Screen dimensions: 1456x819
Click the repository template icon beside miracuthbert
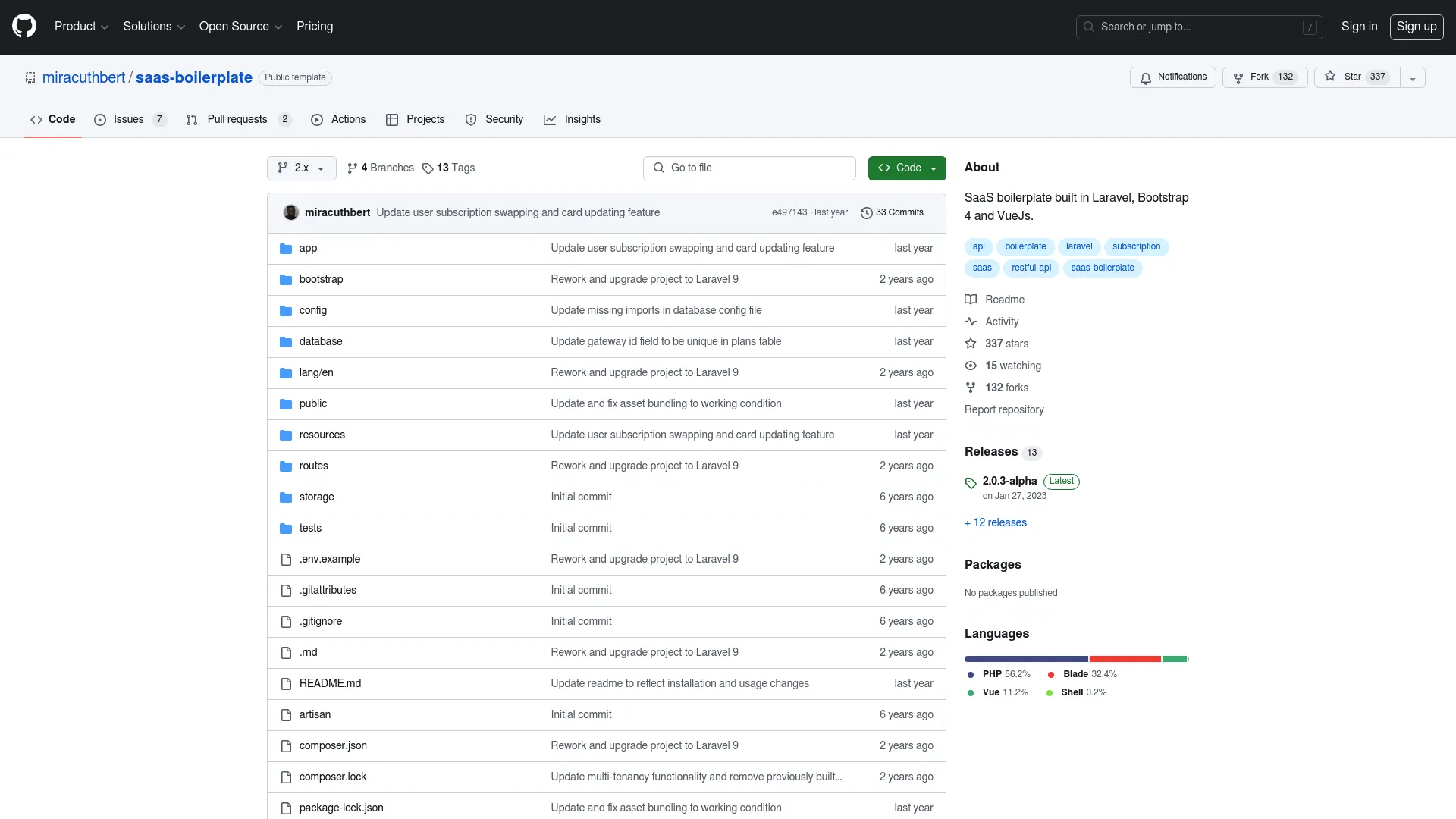(x=30, y=77)
